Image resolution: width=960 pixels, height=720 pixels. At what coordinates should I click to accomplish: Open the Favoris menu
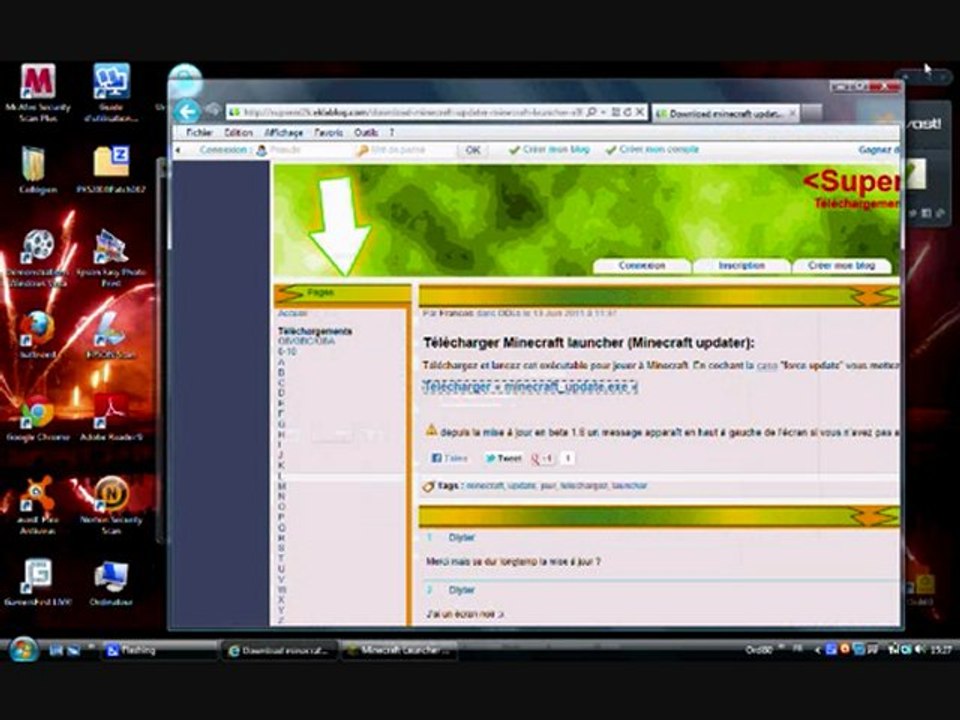click(328, 132)
